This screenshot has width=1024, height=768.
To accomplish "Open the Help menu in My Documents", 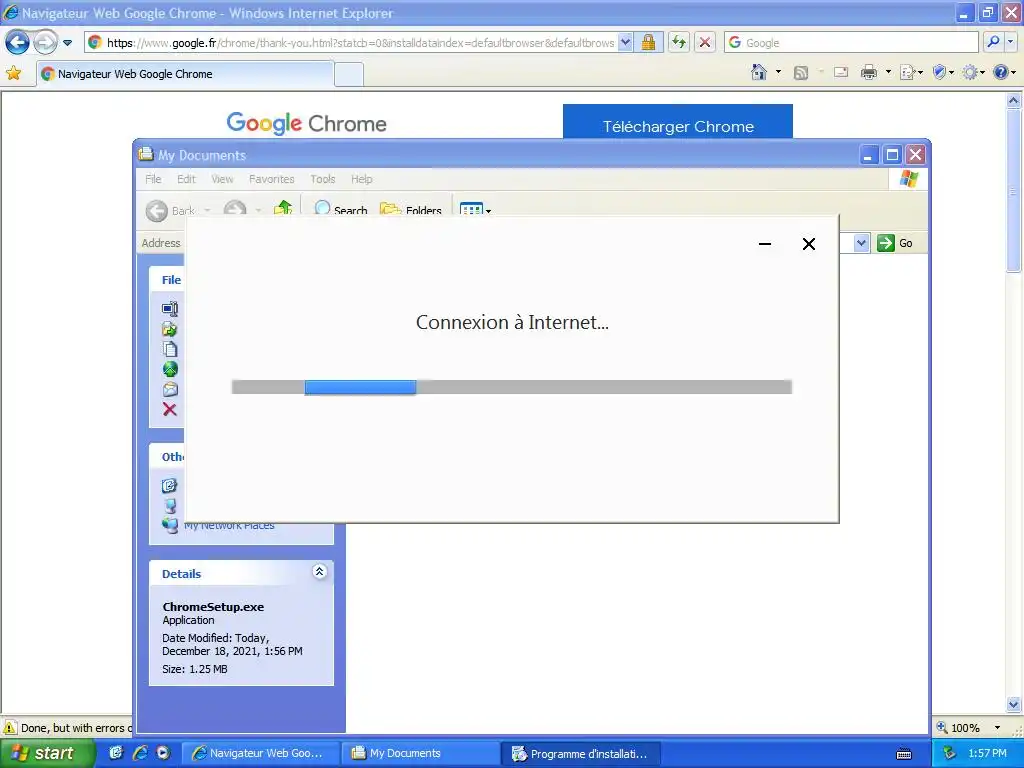I will 361,179.
